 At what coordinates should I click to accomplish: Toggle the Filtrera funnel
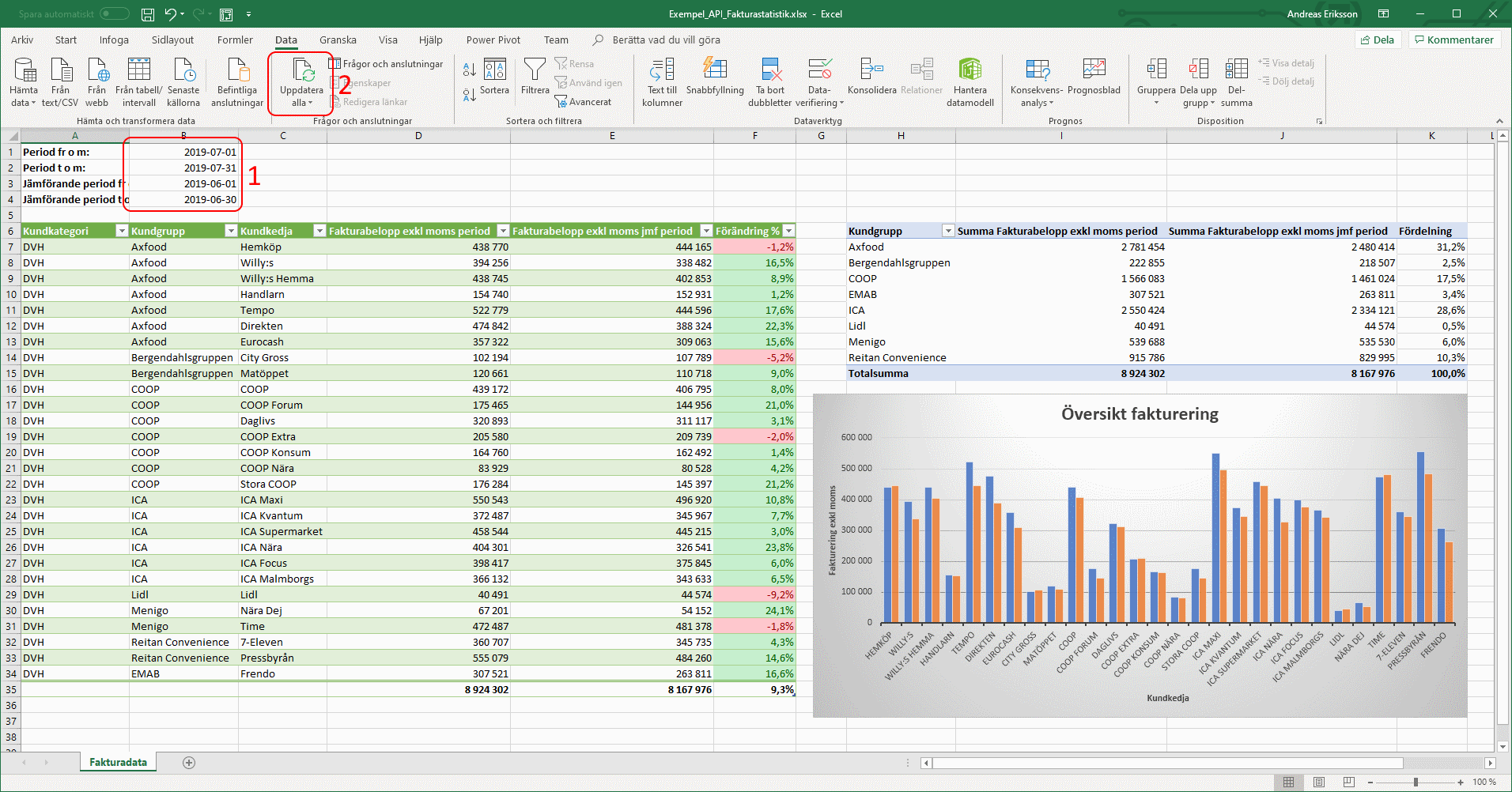click(535, 77)
